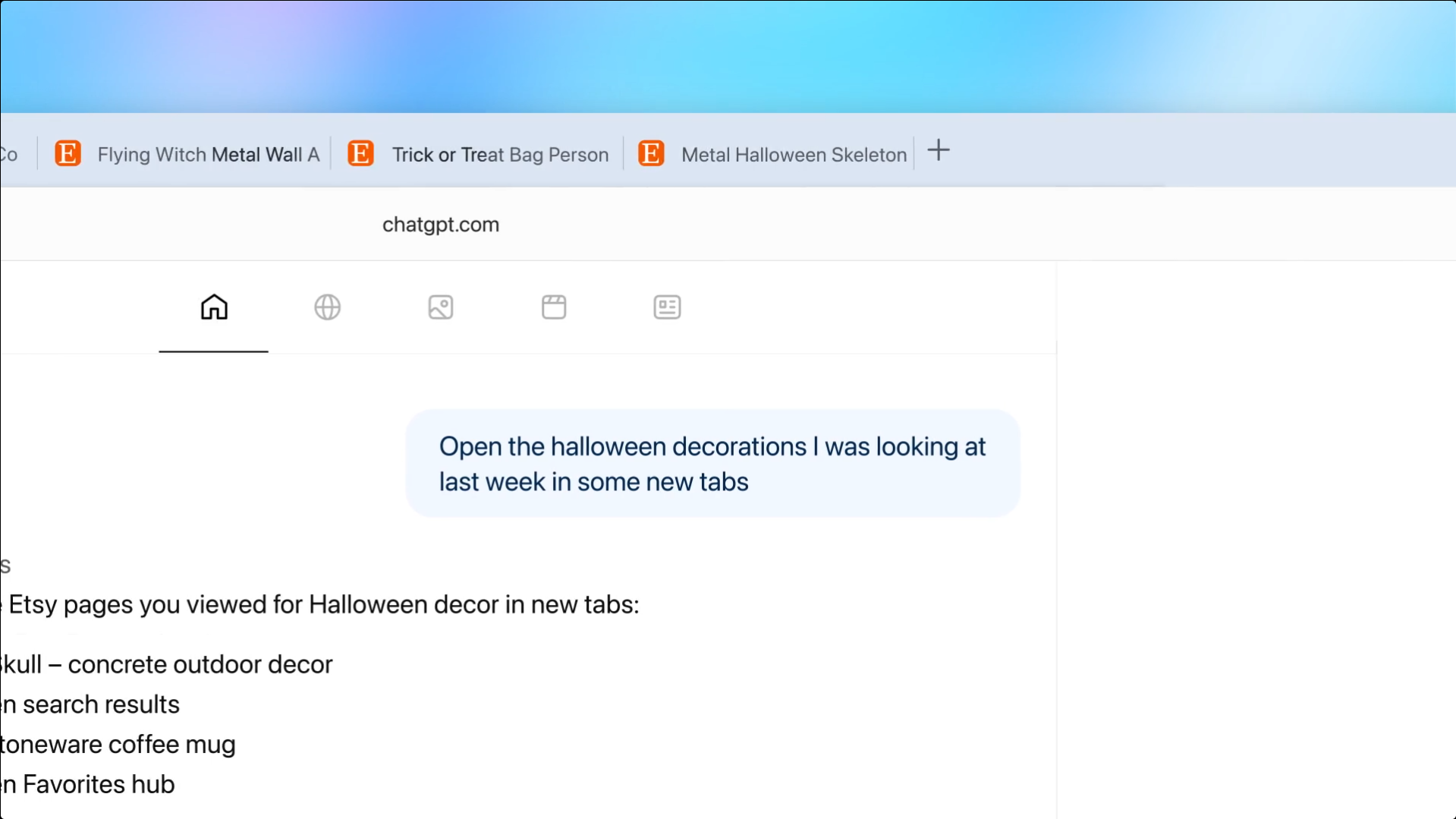Screen dimensions: 1456x819
Task: Switch to Flying Witch Metal Wall tab
Action: coord(208,155)
